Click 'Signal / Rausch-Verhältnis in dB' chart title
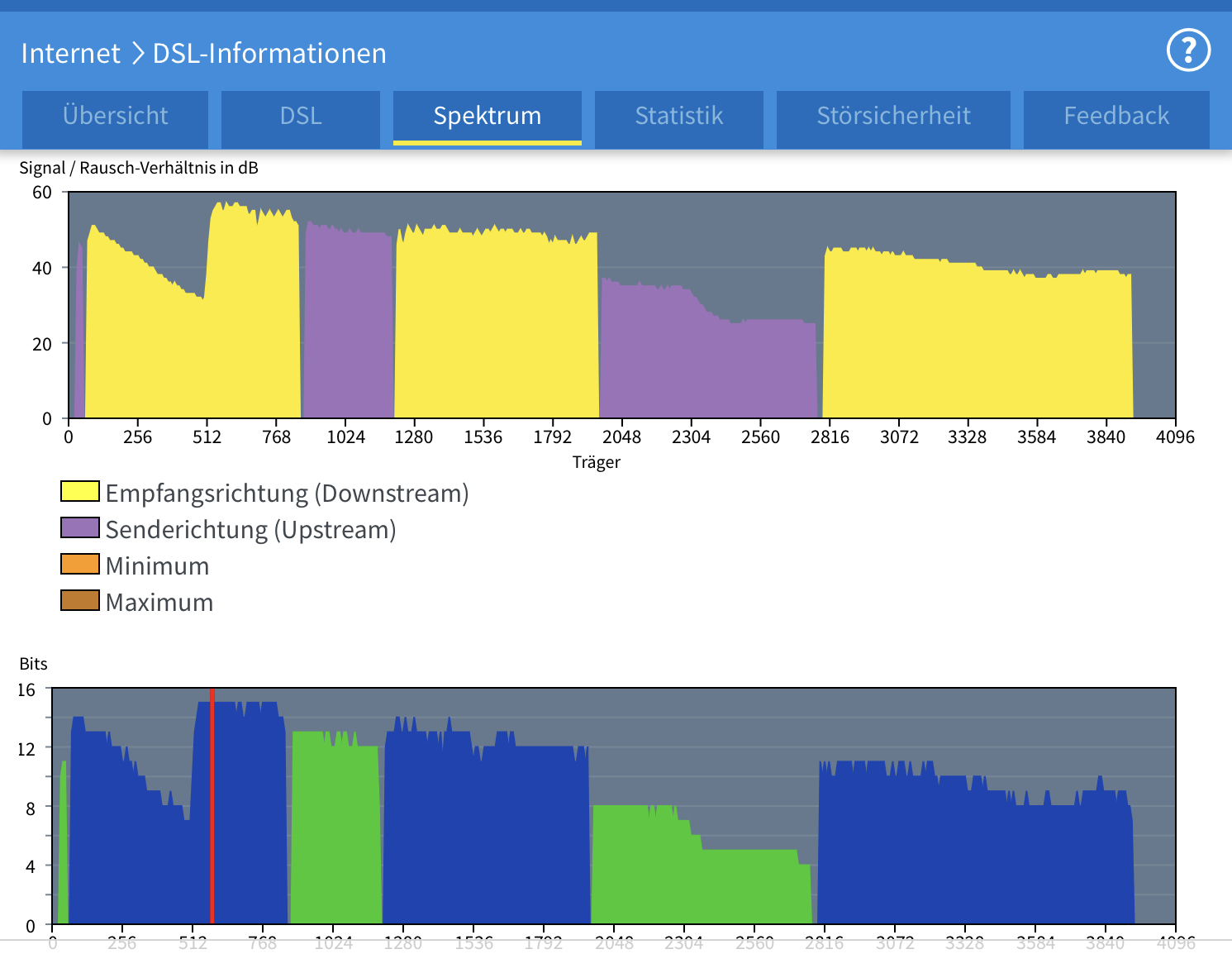The width and height of the screenshot is (1232, 954). click(139, 168)
